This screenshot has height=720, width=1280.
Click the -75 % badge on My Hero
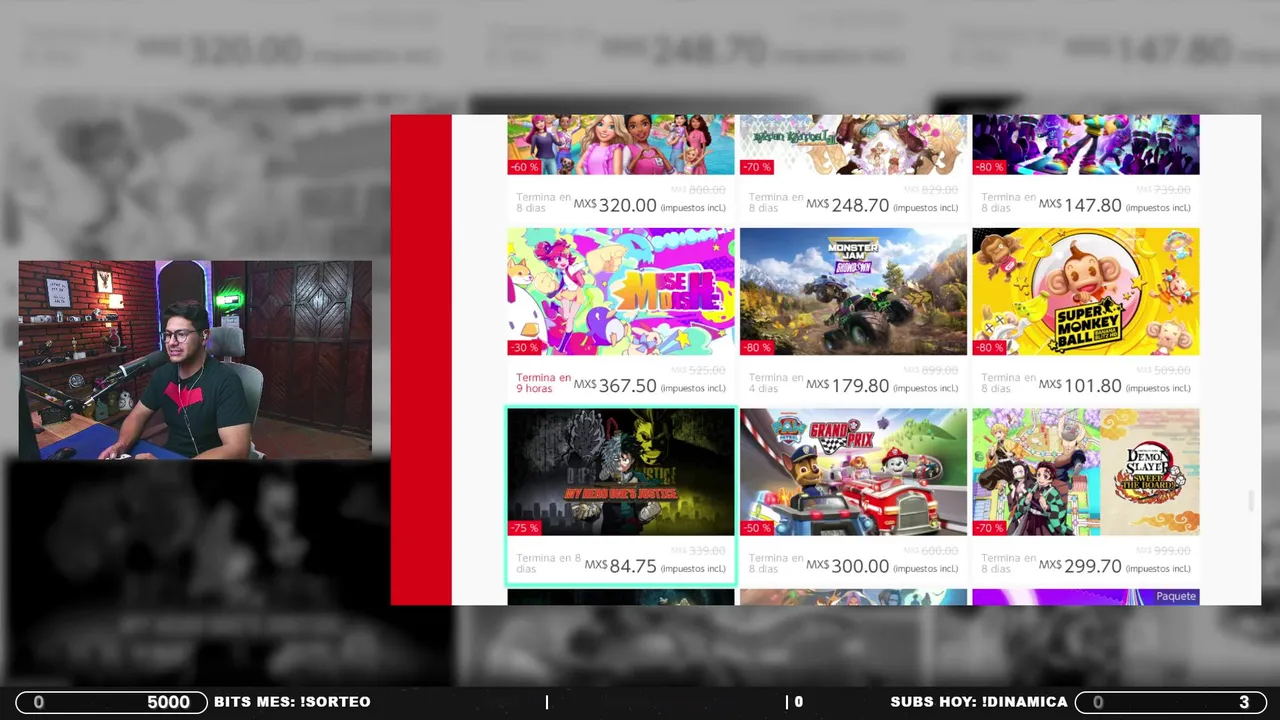pyautogui.click(x=524, y=528)
